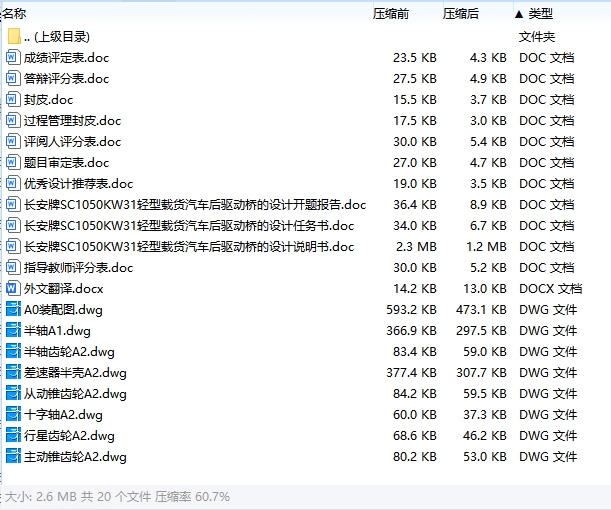This screenshot has width=611, height=510.
Task: Click the Word icon of the 任务书.doc file
Action: 12,226
